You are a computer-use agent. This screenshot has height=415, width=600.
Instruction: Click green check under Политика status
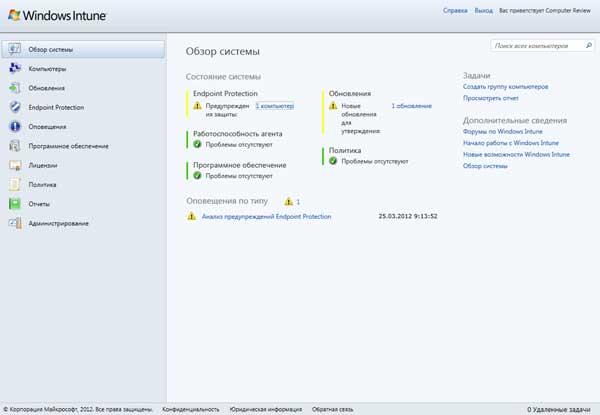pos(333,161)
